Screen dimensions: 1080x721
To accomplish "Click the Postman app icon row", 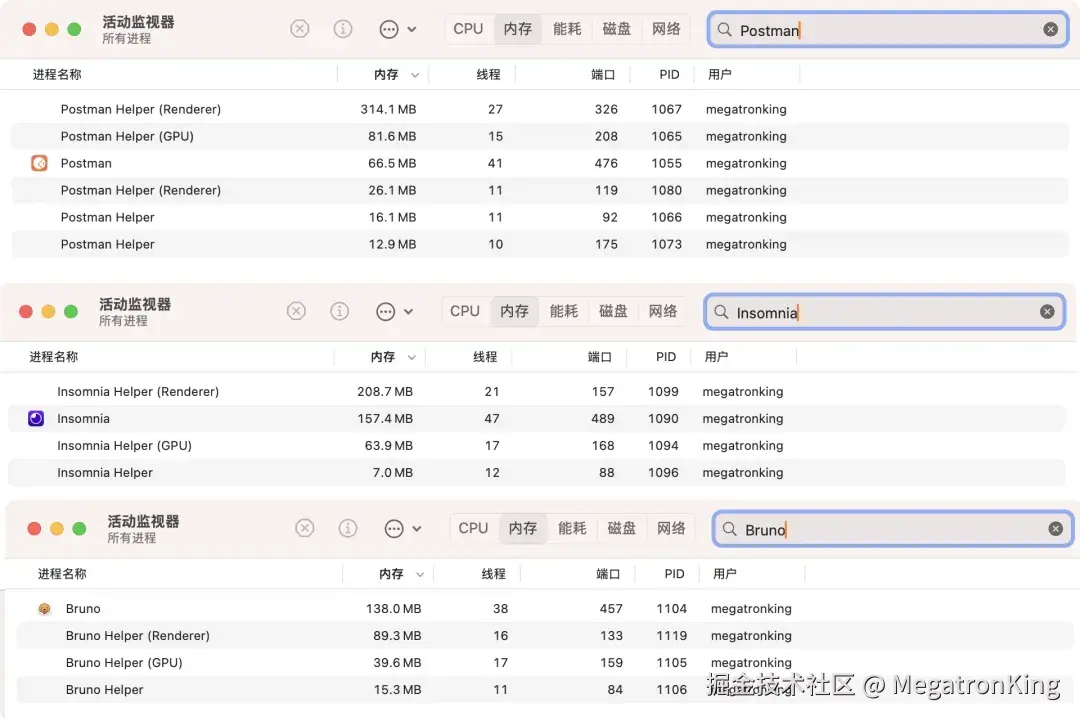I will tap(540, 163).
